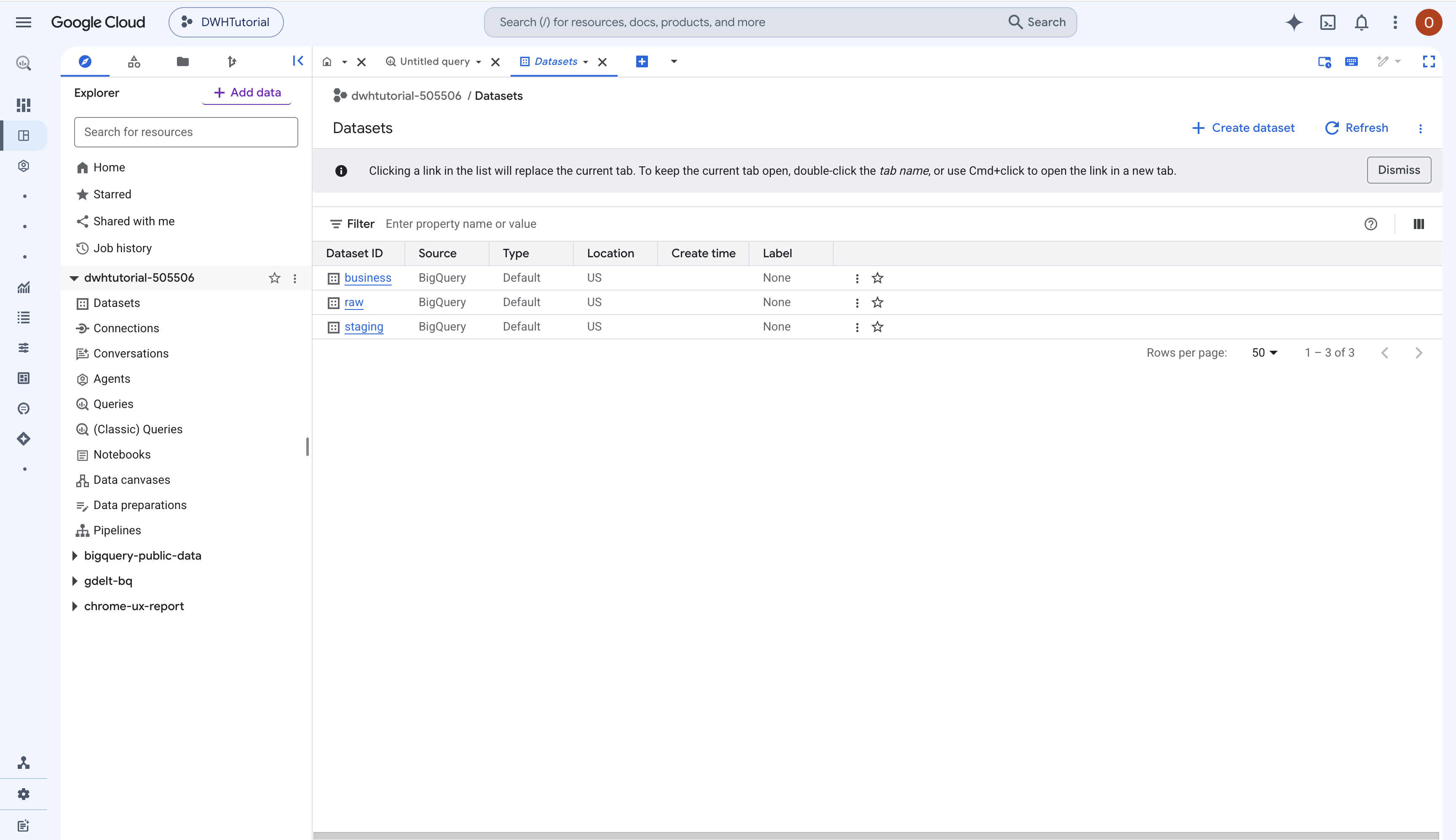This screenshot has height=840, width=1456.
Task: Open the user account avatar
Action: [1429, 22]
